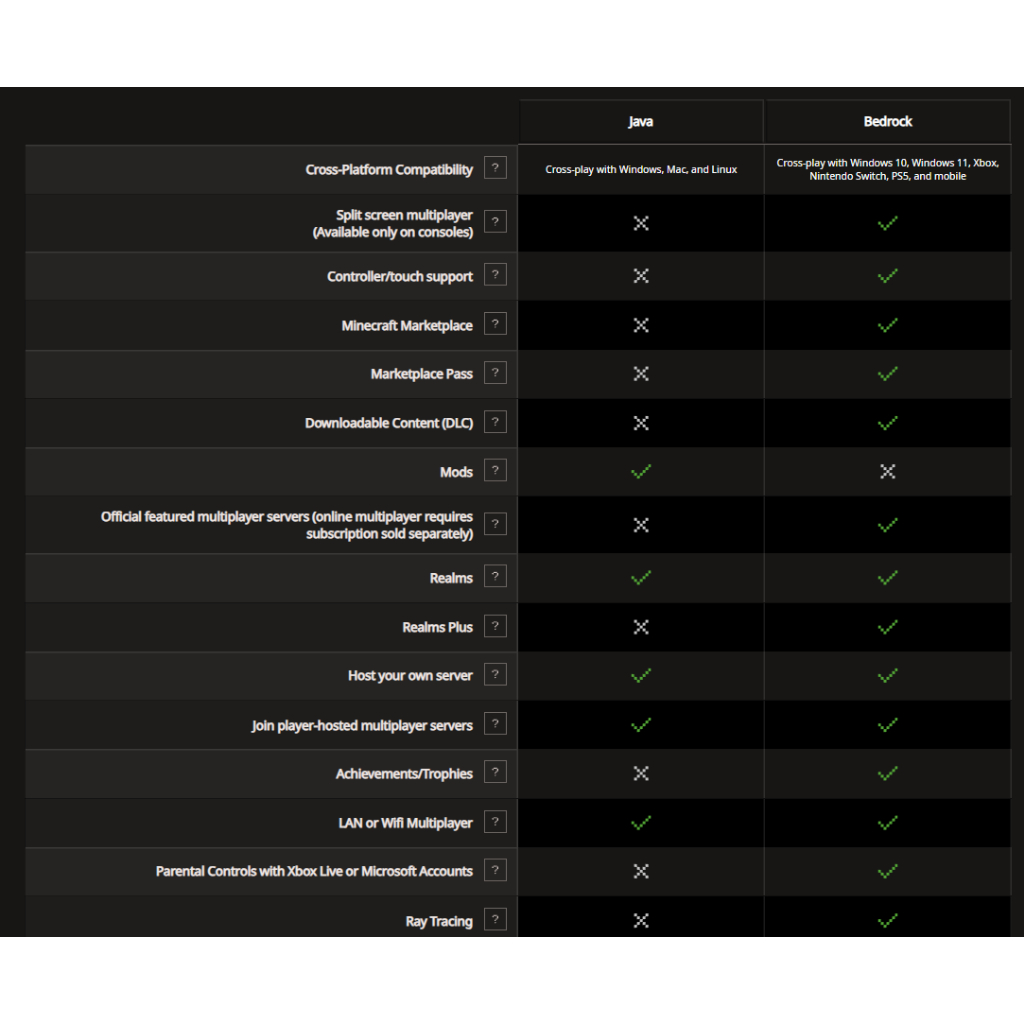The height and width of the screenshot is (1024, 1024).
Task: Select the Bedrock column header
Action: click(887, 122)
